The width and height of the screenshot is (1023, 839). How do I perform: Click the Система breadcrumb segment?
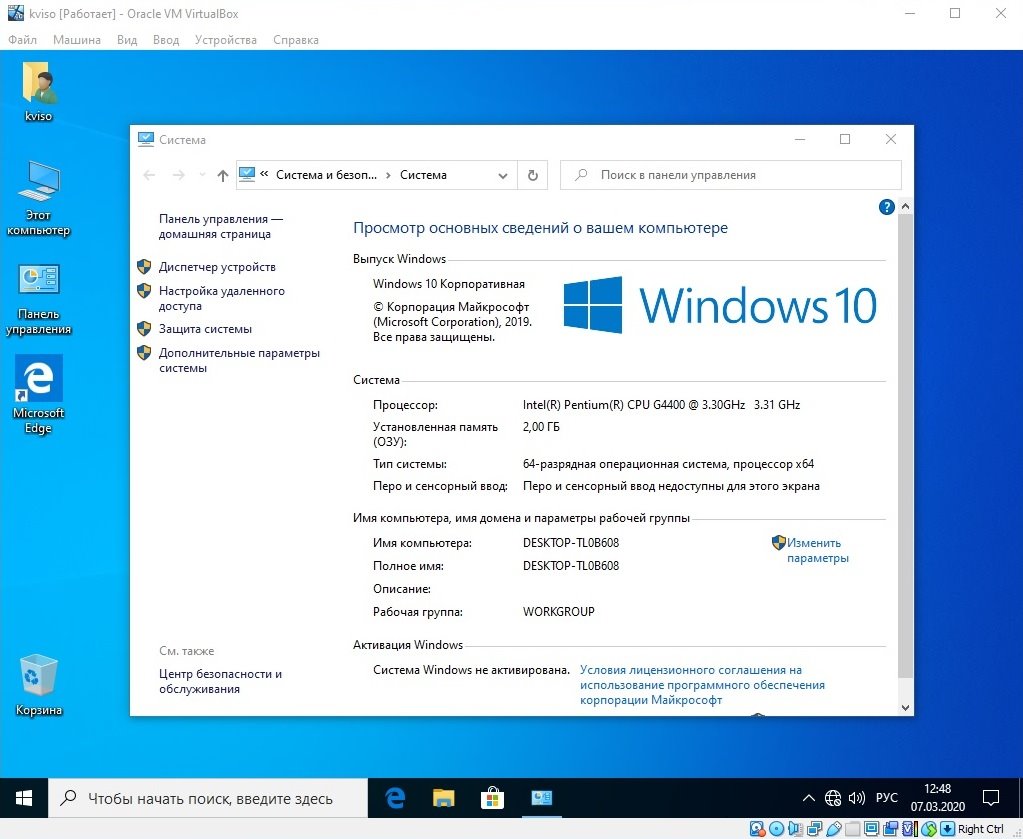[423, 175]
